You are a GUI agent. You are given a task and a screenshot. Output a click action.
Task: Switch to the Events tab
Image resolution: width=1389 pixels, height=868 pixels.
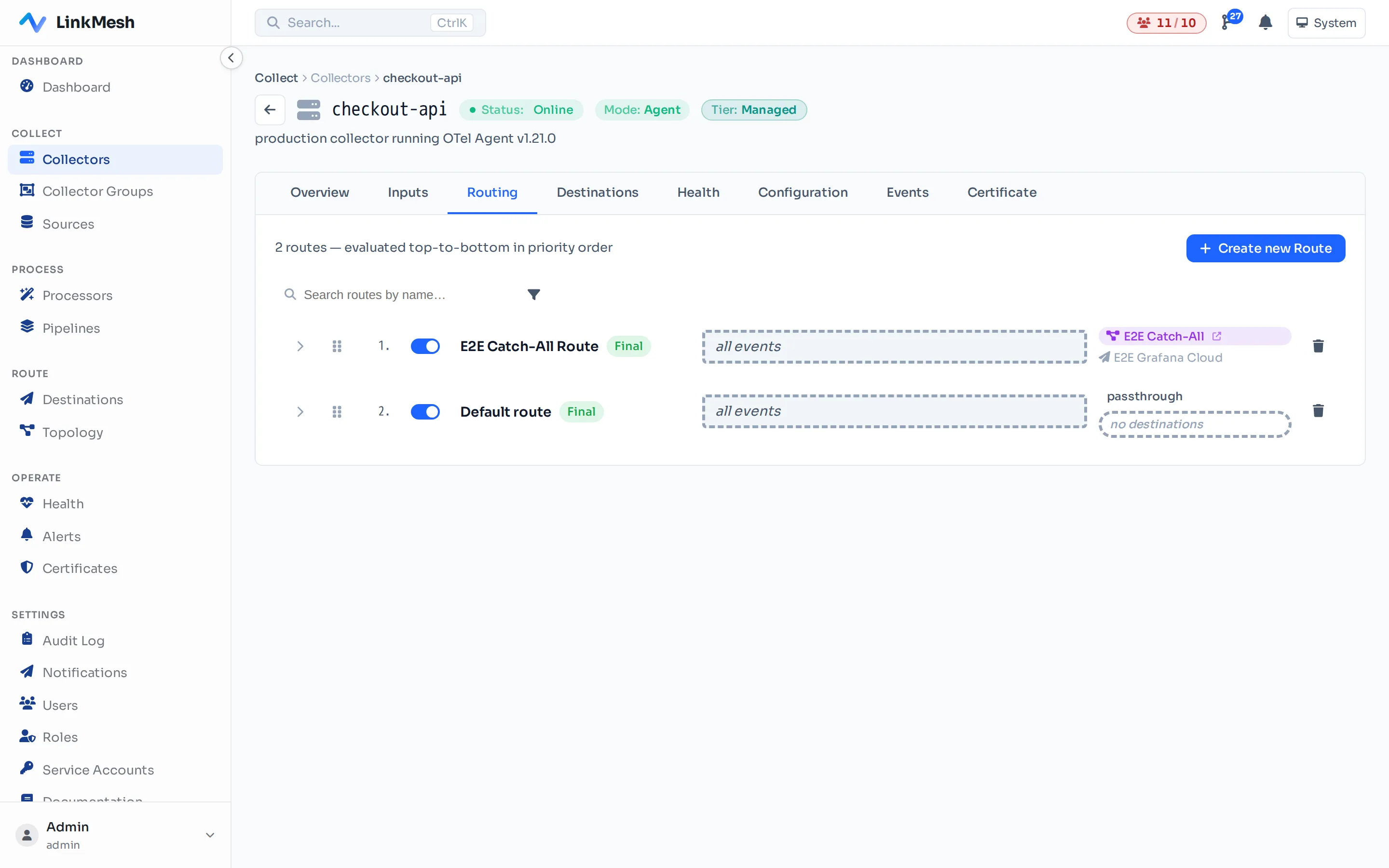pyautogui.click(x=908, y=193)
